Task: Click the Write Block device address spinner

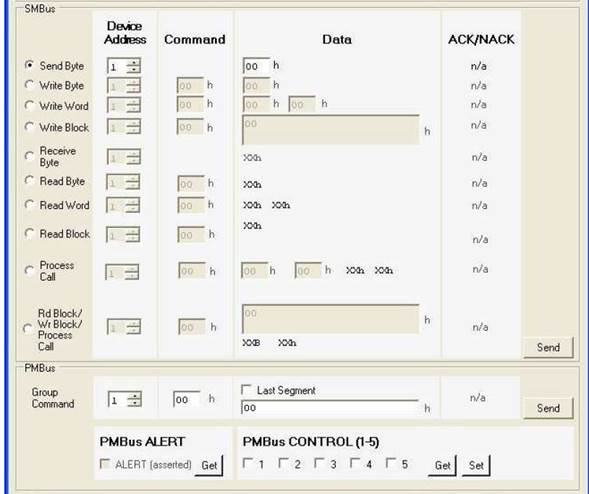Action: pos(124,127)
